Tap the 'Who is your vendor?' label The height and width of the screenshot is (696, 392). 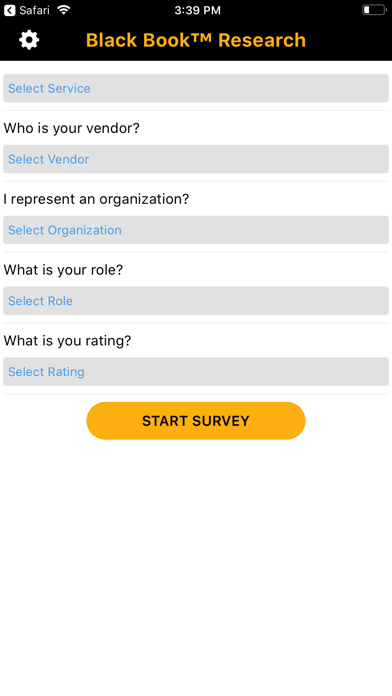click(x=71, y=128)
